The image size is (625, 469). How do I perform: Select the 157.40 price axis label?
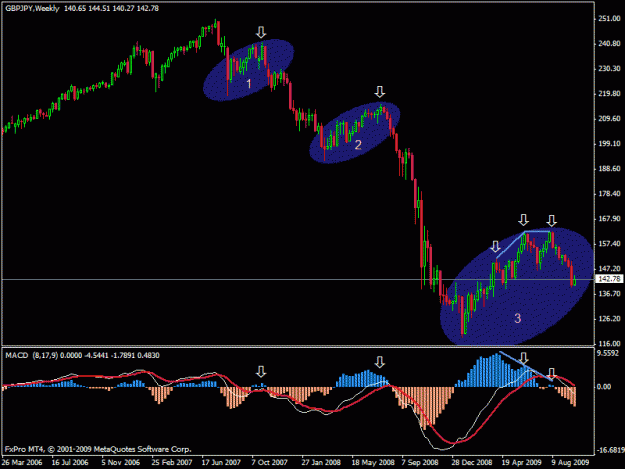pos(609,244)
